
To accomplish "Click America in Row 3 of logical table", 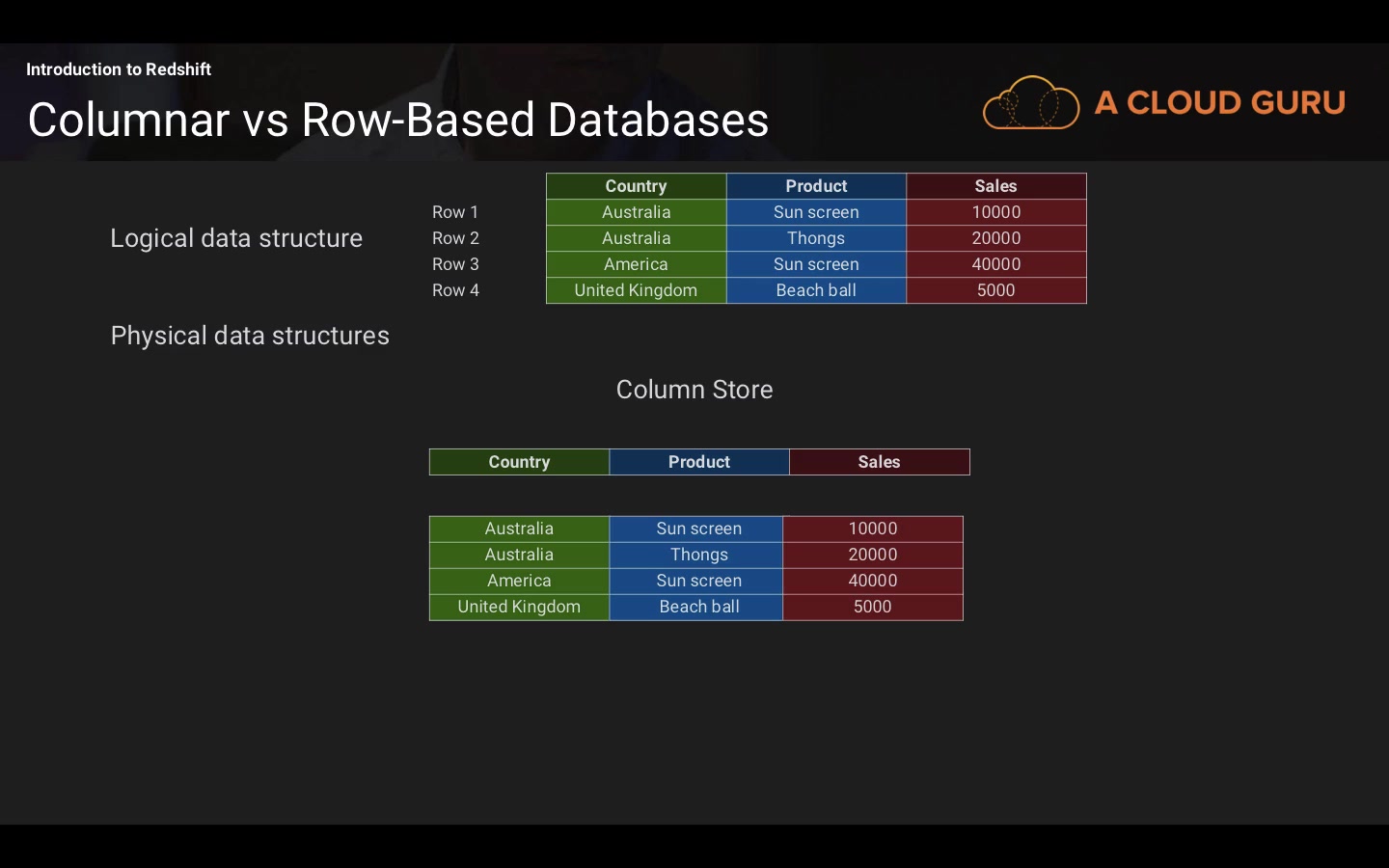I will [x=637, y=264].
